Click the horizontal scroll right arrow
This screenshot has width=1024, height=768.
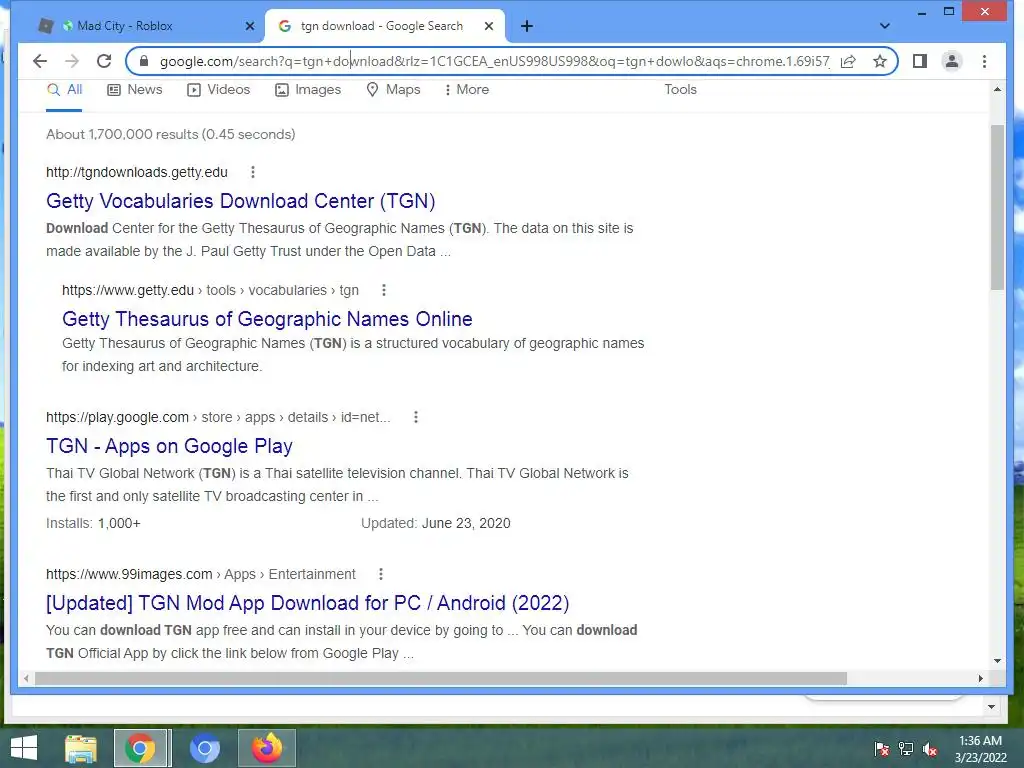pyautogui.click(x=980, y=679)
